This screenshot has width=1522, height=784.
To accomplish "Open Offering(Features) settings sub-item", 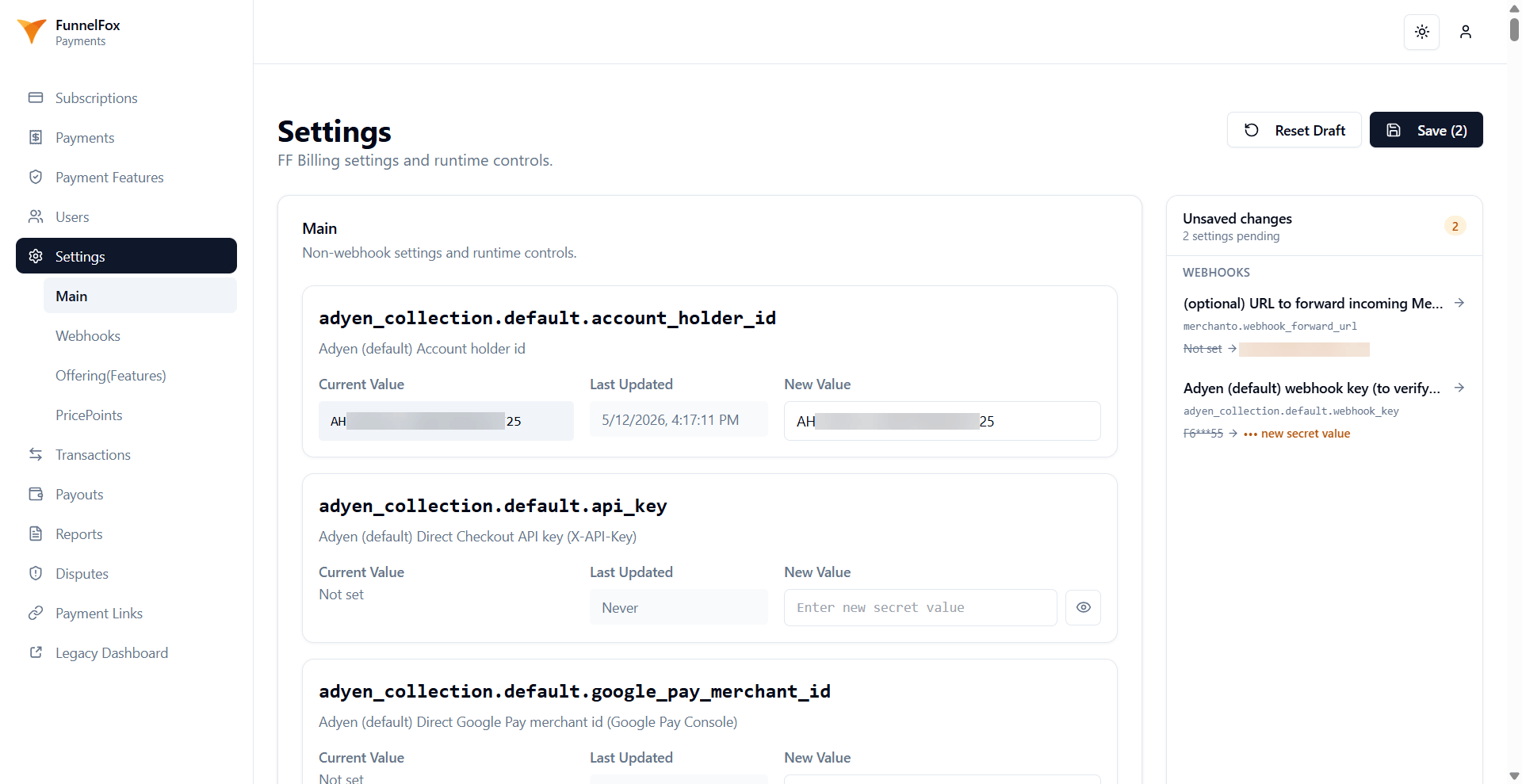I will (x=140, y=375).
